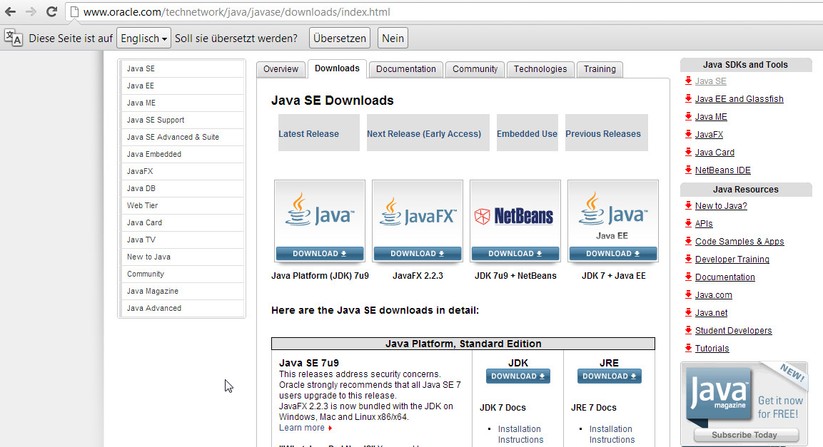823x447 pixels.
Task: Click the red download arrow beside Java Card
Action: (x=688, y=153)
